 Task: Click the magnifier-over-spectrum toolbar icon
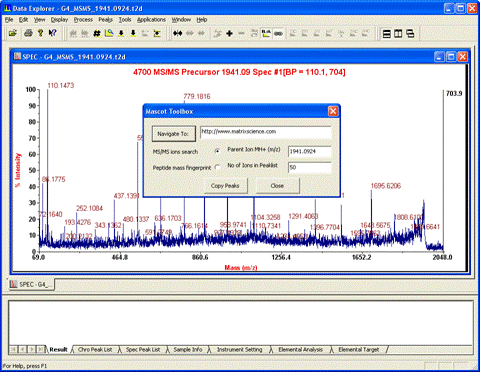click(109, 33)
